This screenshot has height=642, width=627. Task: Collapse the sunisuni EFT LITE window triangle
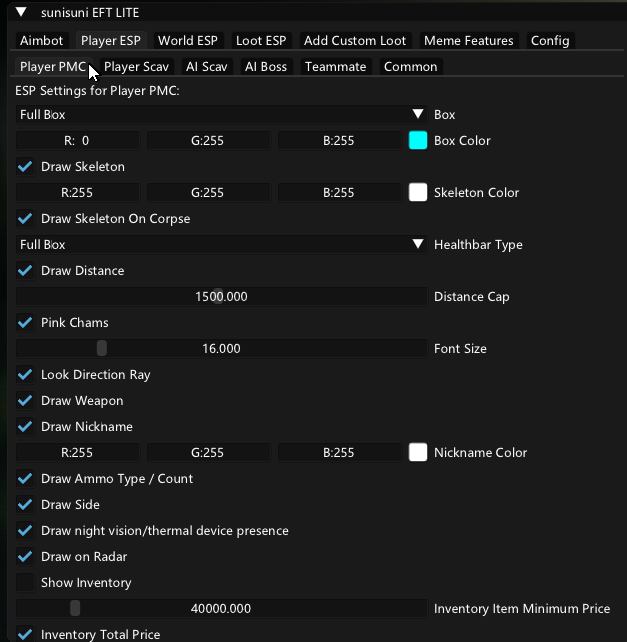tap(21, 13)
